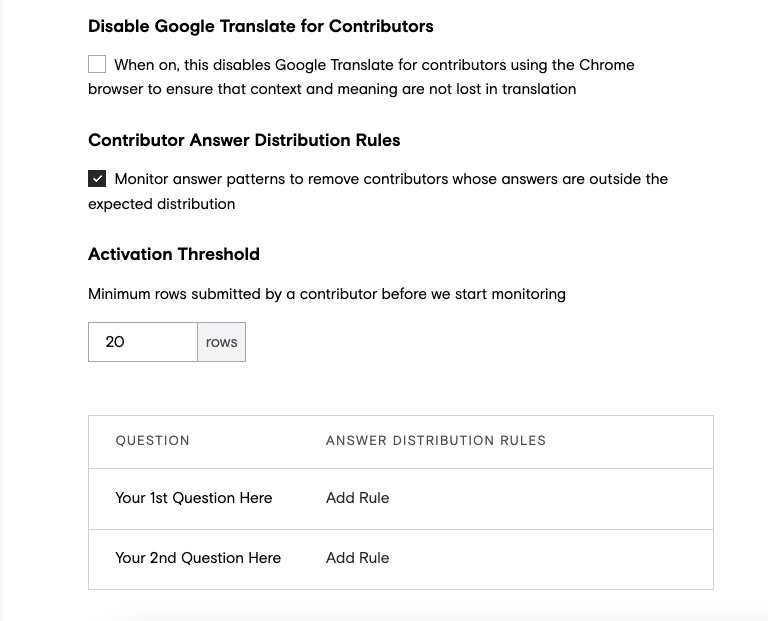768x621 pixels.
Task: Select the "Your 1st Question Here" cell
Action: pyautogui.click(x=193, y=498)
